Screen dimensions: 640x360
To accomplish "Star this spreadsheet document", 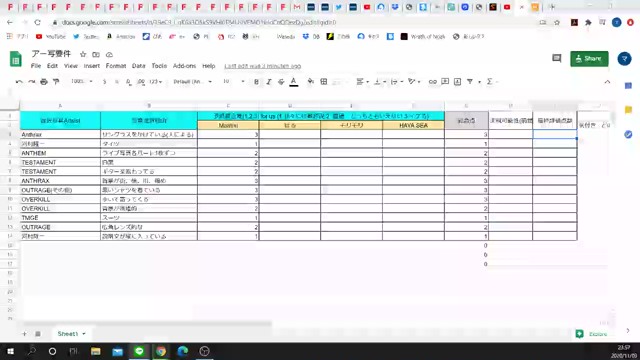I will [83, 54].
